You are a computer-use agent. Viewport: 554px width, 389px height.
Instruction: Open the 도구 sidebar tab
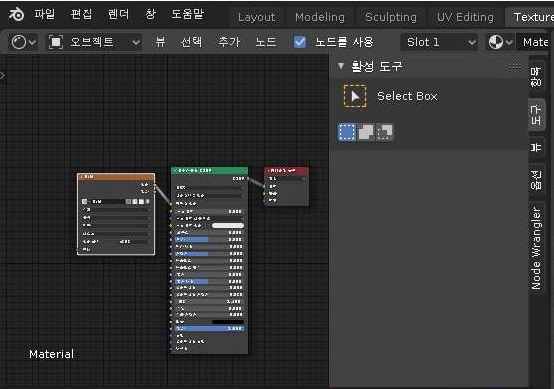coord(536,115)
